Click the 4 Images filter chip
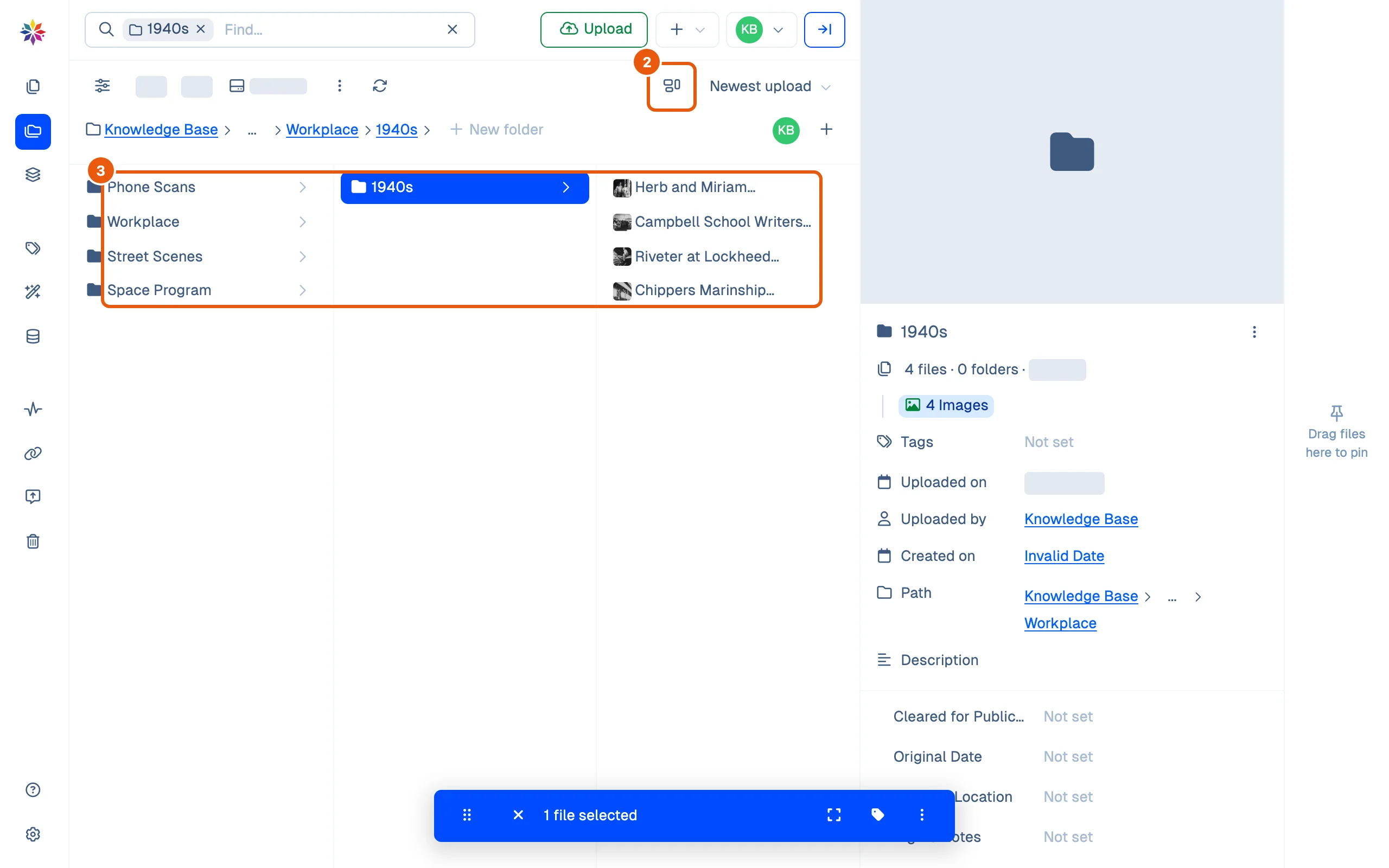Screen dimensions: 1389x868 click(x=946, y=405)
